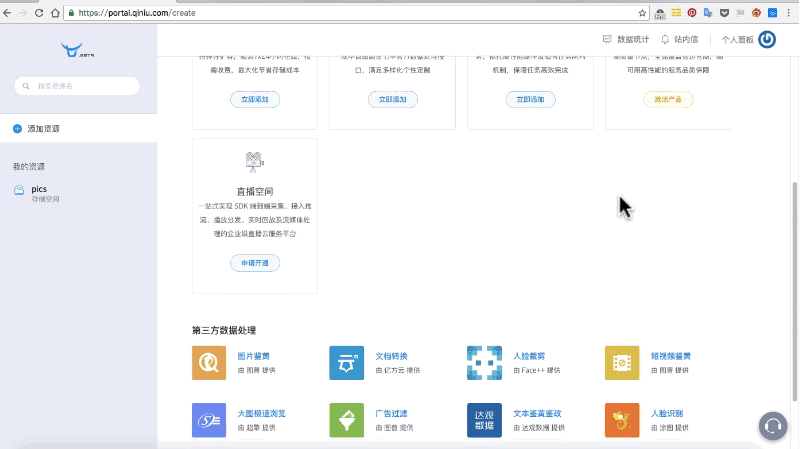Click the Qiniu bull logo
The image size is (800, 449).
77,50
